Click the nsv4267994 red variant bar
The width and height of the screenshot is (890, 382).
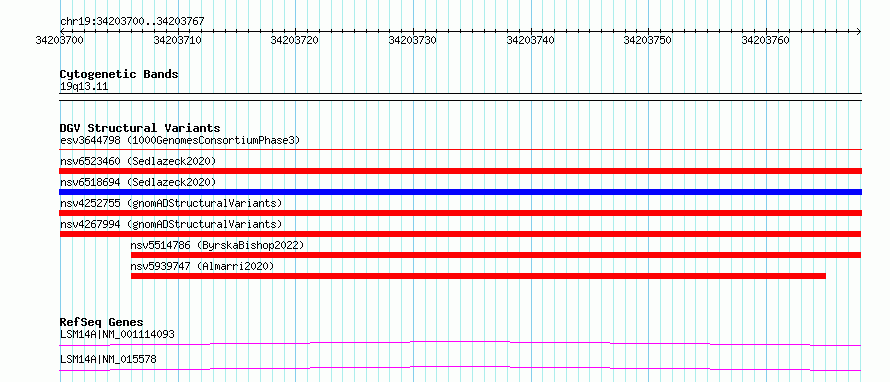(460, 234)
